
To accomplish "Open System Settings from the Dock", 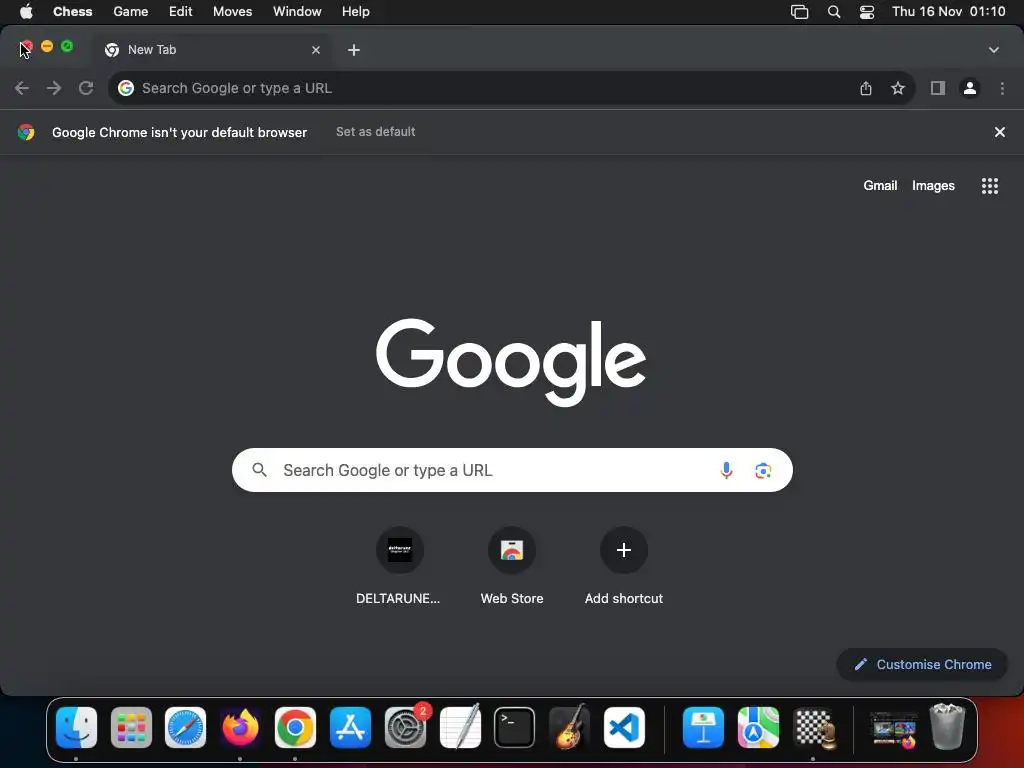I will pyautogui.click(x=405, y=728).
